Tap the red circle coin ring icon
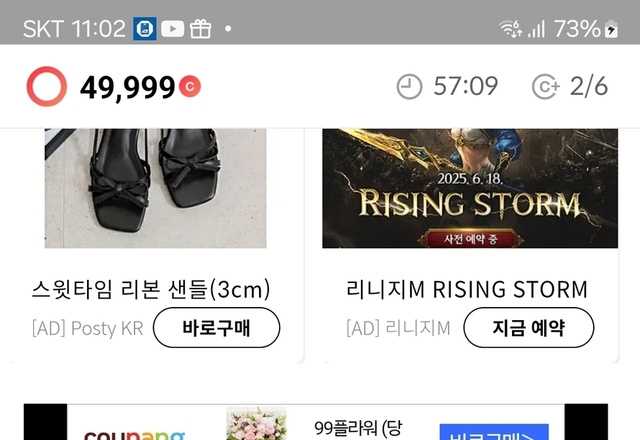The image size is (640, 440). (x=46, y=87)
